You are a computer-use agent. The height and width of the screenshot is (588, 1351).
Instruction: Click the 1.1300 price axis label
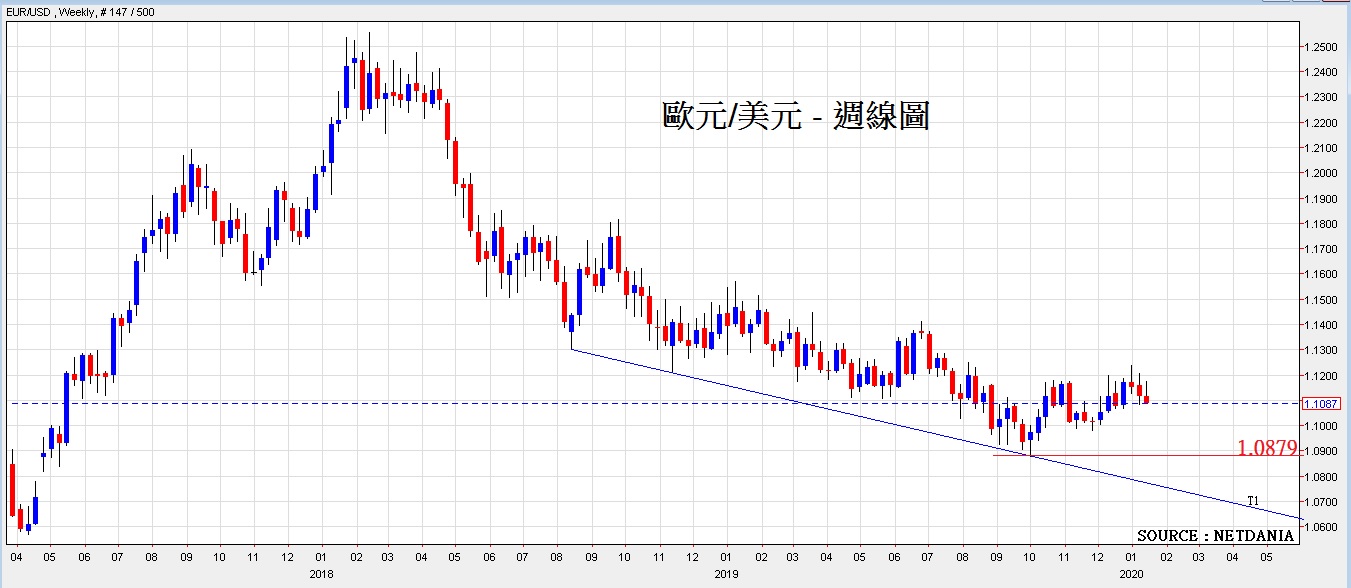click(x=1321, y=350)
